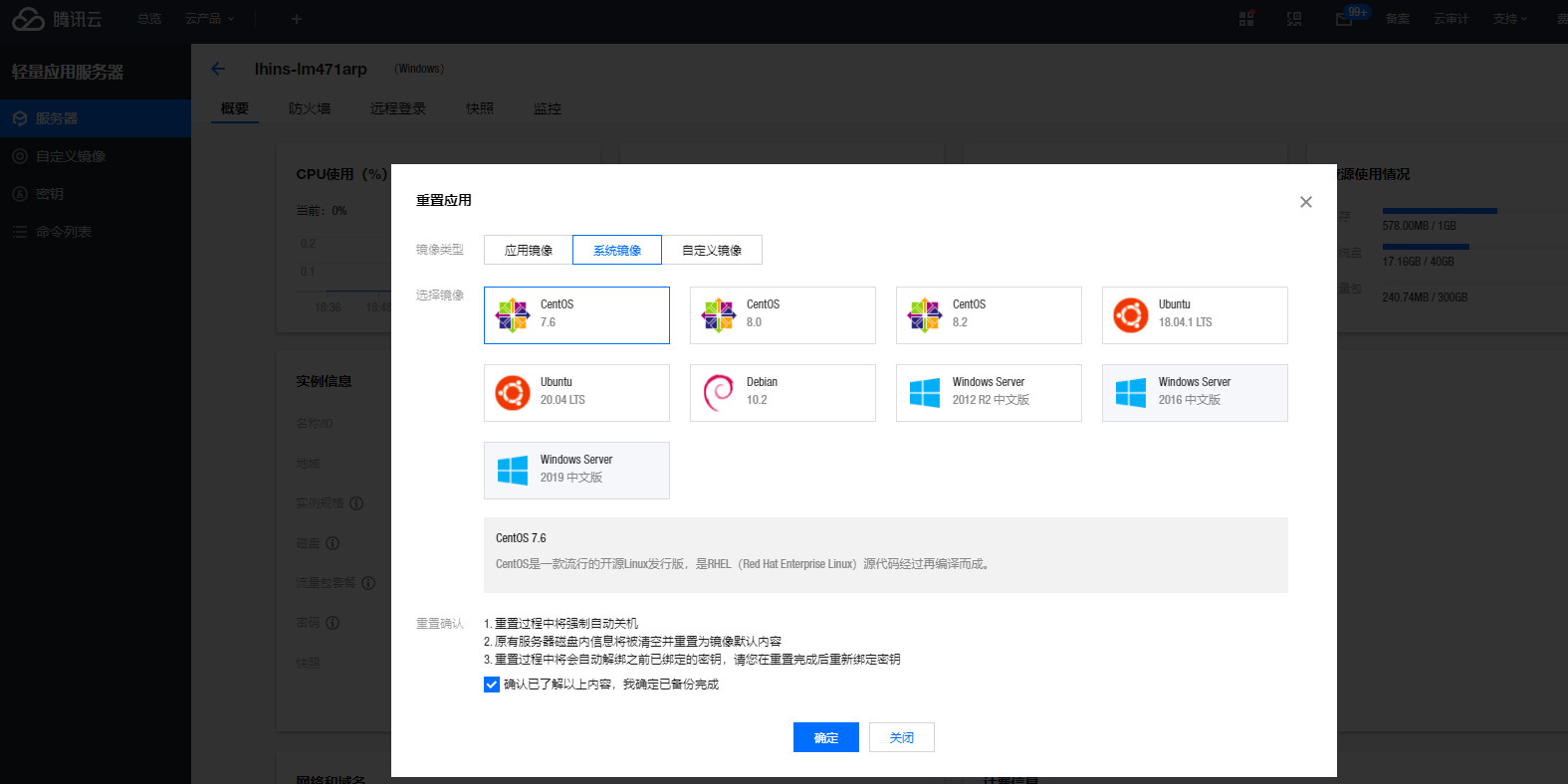Viewport: 1568px width, 784px height.
Task: Cancel dialog with 关闭 button
Action: pyautogui.click(x=902, y=737)
